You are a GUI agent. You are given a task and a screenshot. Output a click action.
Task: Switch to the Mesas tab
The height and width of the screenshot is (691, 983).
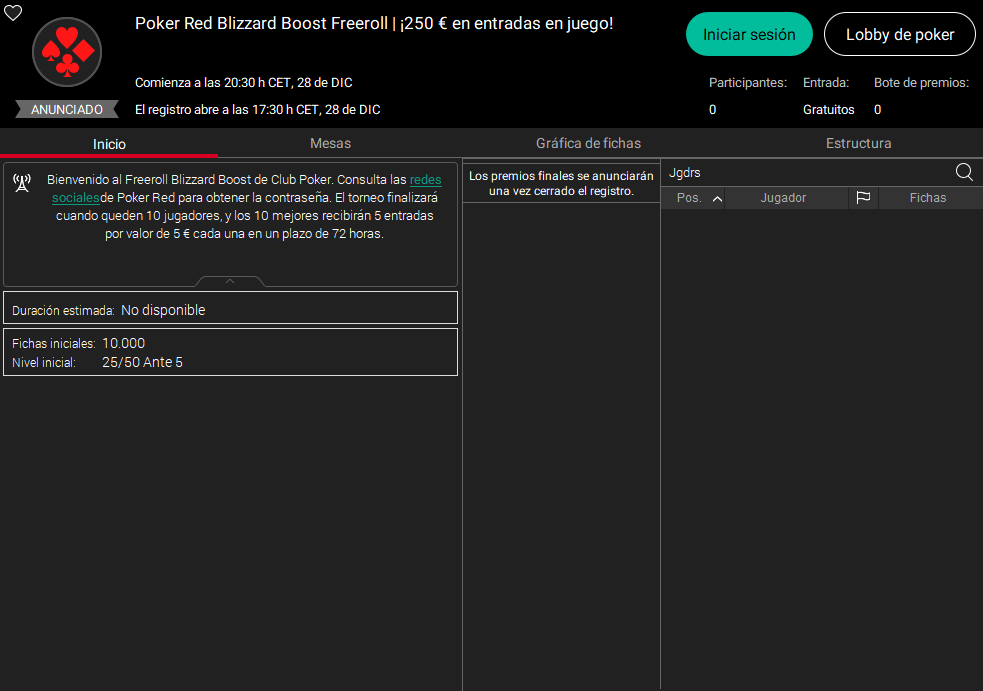click(330, 143)
